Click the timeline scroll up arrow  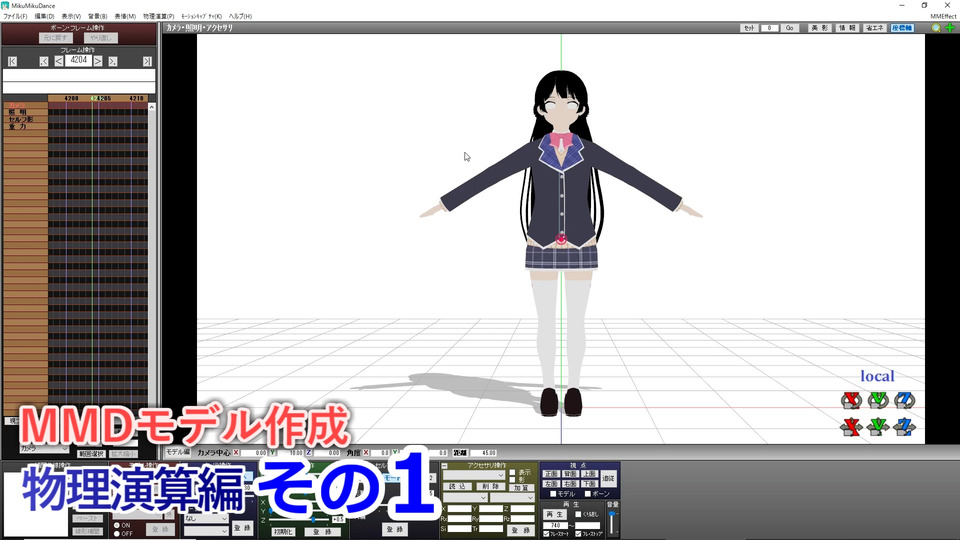[152, 107]
